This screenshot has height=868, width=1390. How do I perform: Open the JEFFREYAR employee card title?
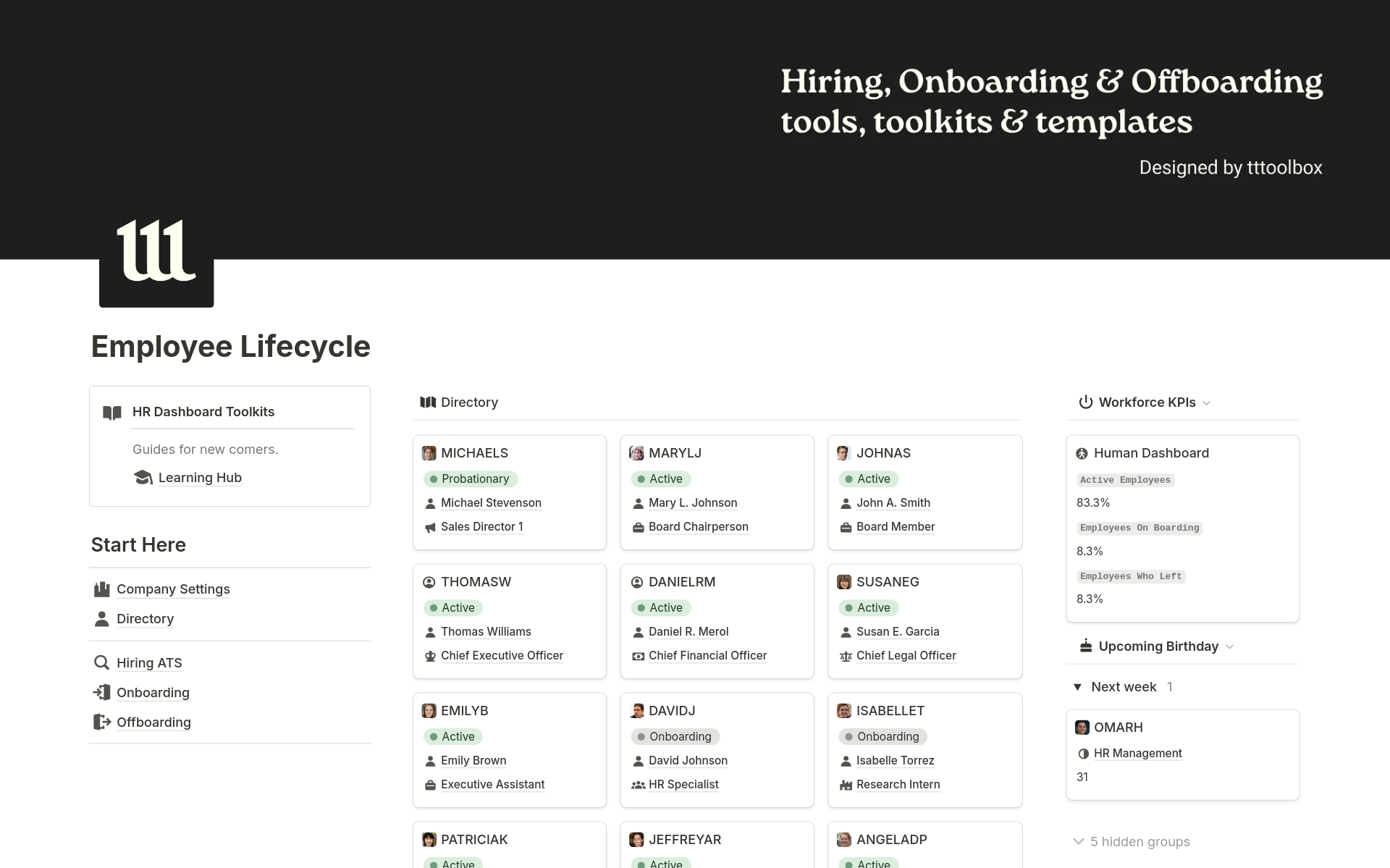pyautogui.click(x=685, y=840)
